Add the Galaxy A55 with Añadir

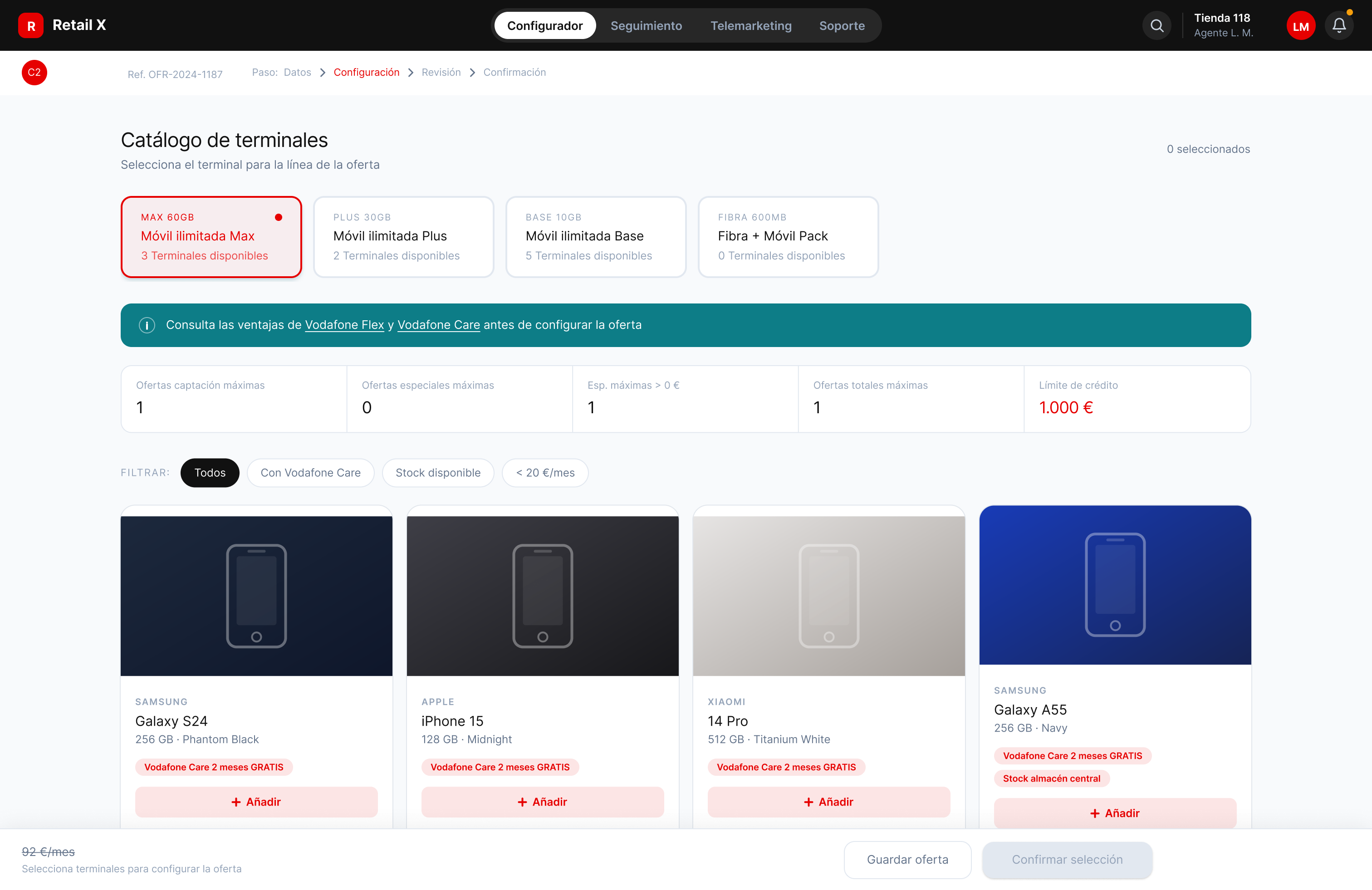pos(1115,813)
